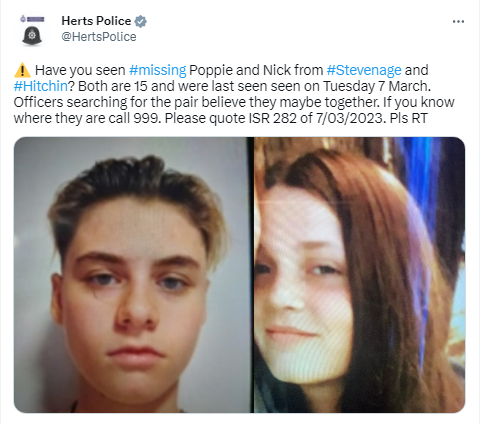Screen dimensions: 481x424
Task: Click the Herts Police helmet avatar
Action: click(32, 31)
